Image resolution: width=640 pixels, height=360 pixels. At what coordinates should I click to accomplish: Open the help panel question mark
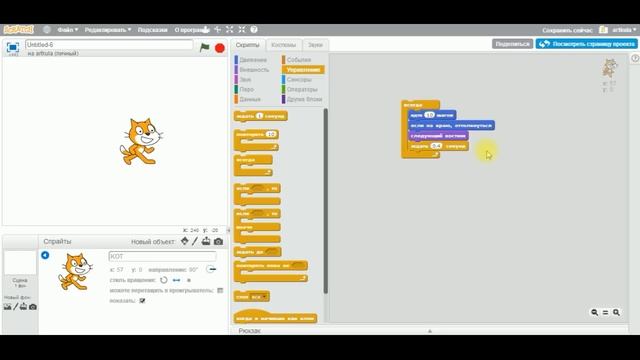click(635, 58)
